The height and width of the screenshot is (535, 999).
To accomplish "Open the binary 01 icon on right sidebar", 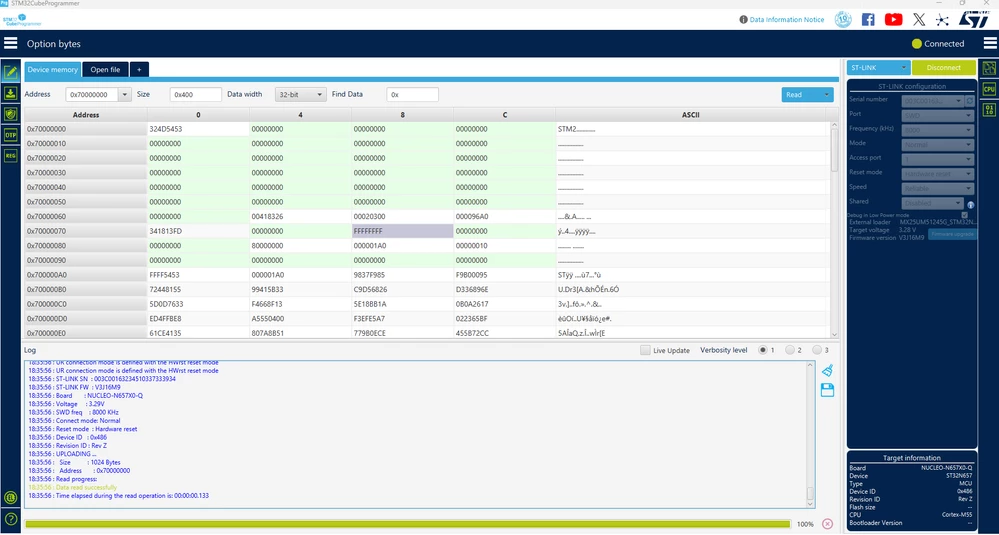I will [989, 110].
